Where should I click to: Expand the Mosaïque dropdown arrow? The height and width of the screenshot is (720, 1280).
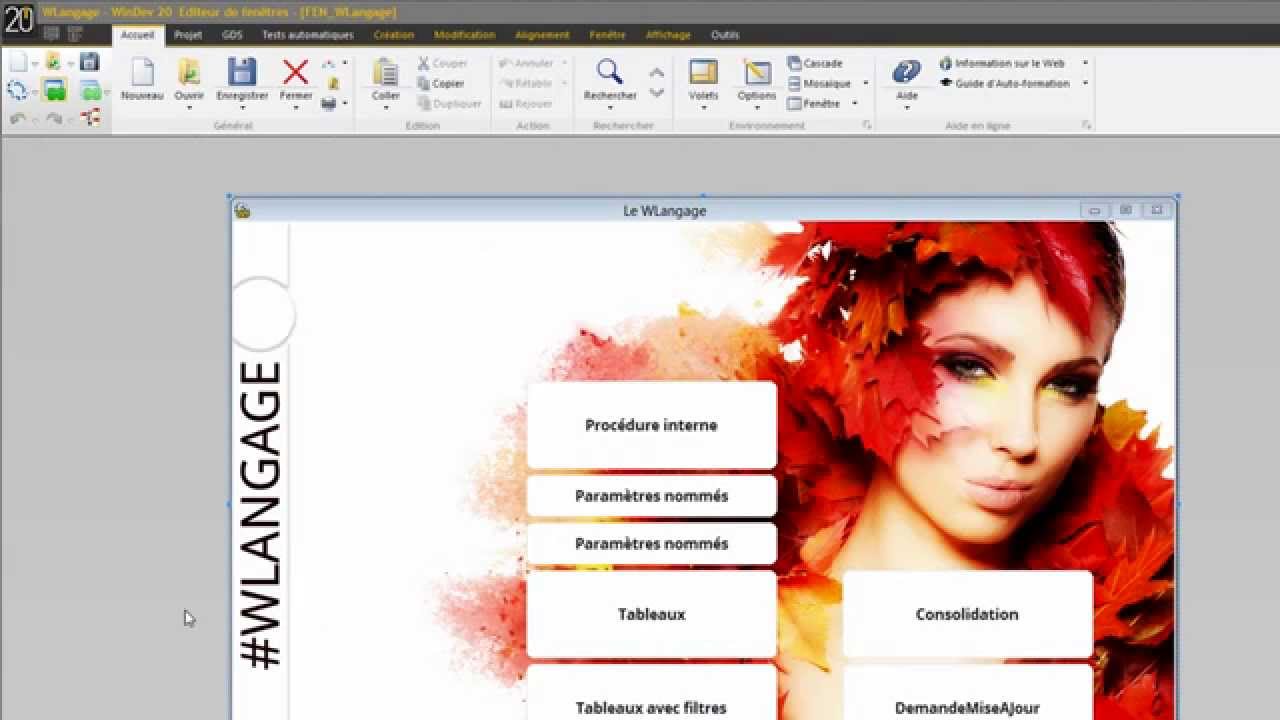click(x=866, y=83)
